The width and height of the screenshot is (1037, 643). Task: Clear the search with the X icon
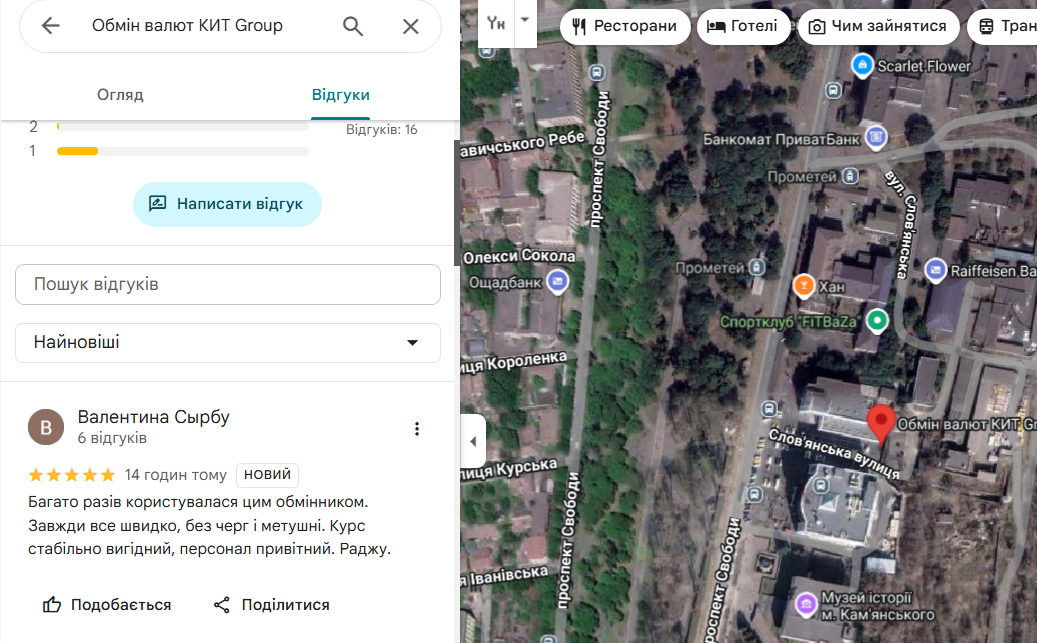point(411,26)
